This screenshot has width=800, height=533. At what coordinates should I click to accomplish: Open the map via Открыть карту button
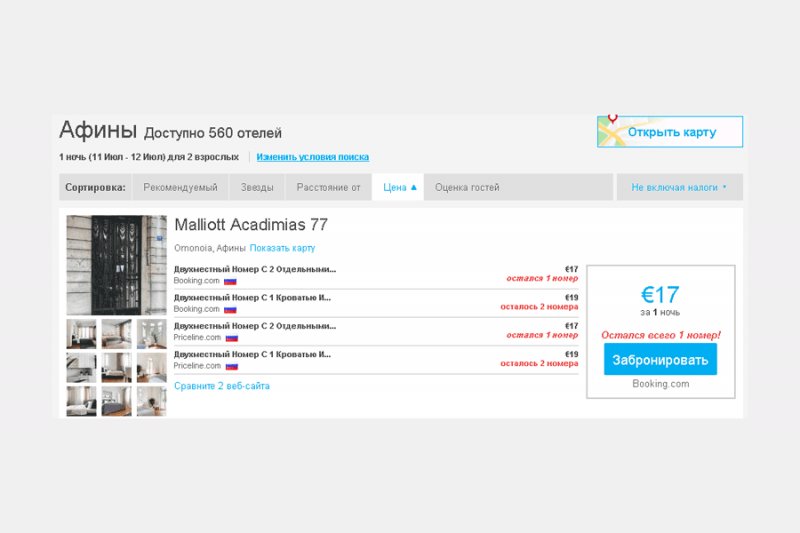(x=677, y=132)
